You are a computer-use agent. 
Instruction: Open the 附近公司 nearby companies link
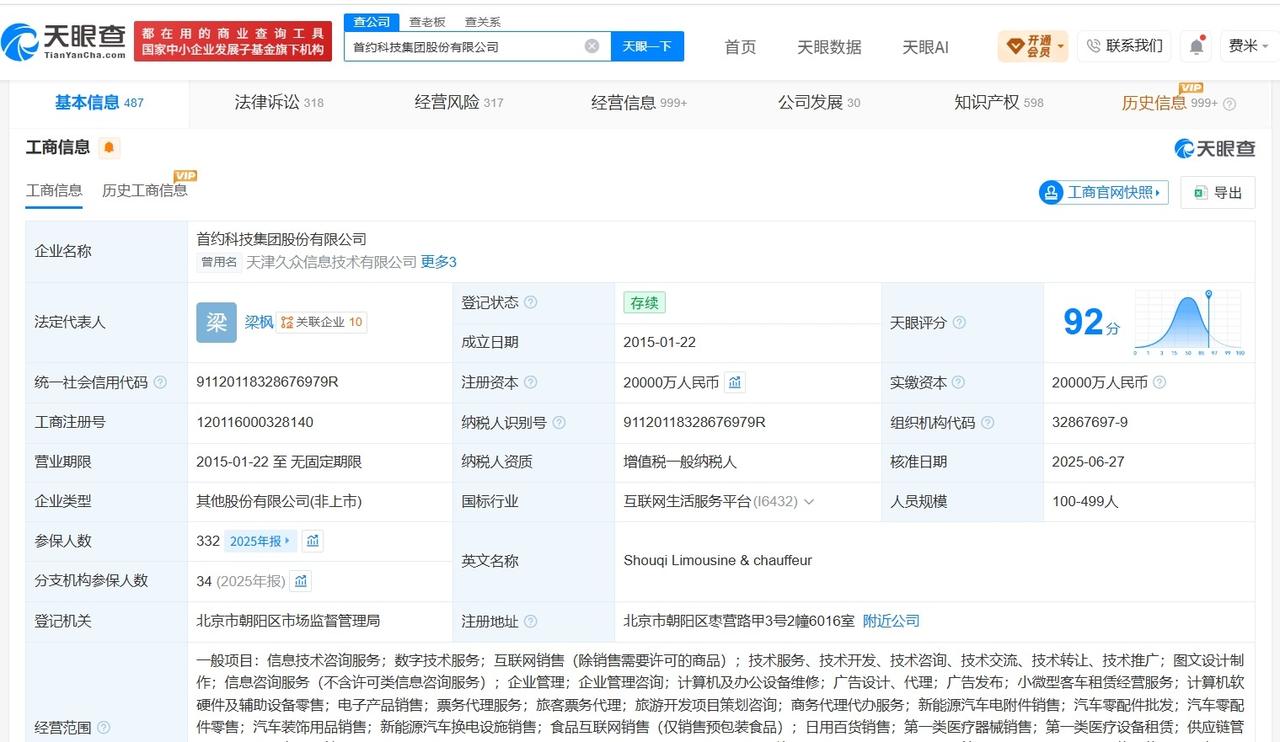click(891, 621)
